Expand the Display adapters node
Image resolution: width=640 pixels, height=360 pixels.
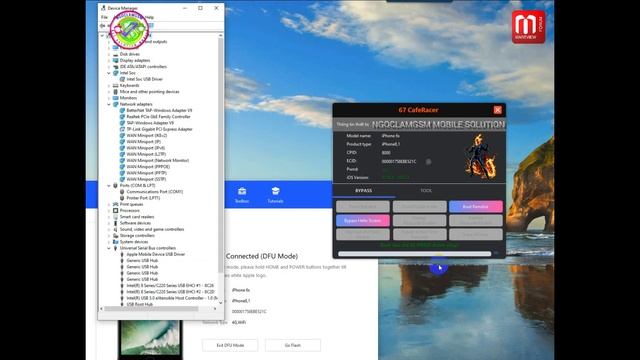(109, 60)
